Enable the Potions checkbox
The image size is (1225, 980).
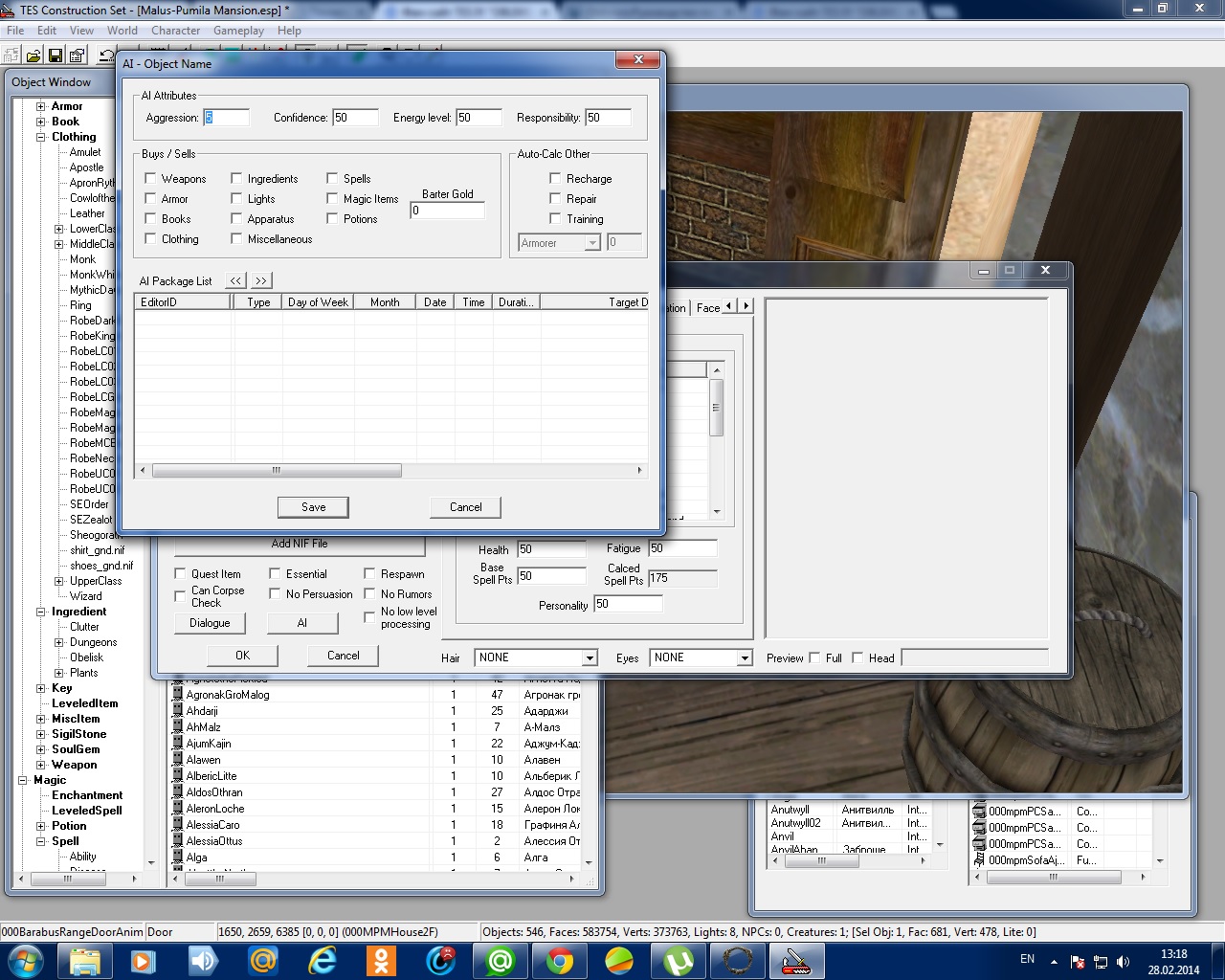point(332,218)
